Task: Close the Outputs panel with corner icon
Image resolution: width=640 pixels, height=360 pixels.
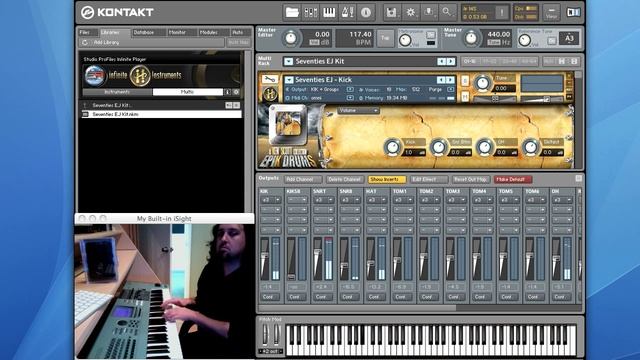Action: (x=578, y=178)
